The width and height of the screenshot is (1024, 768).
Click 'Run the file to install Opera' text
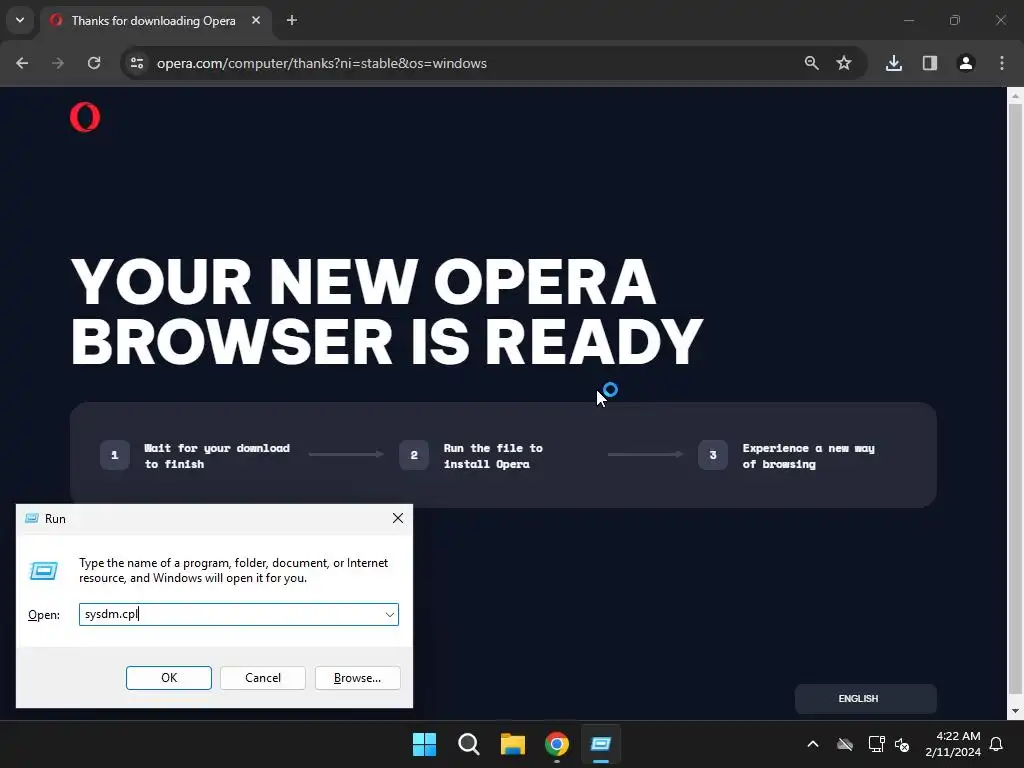[493, 456]
